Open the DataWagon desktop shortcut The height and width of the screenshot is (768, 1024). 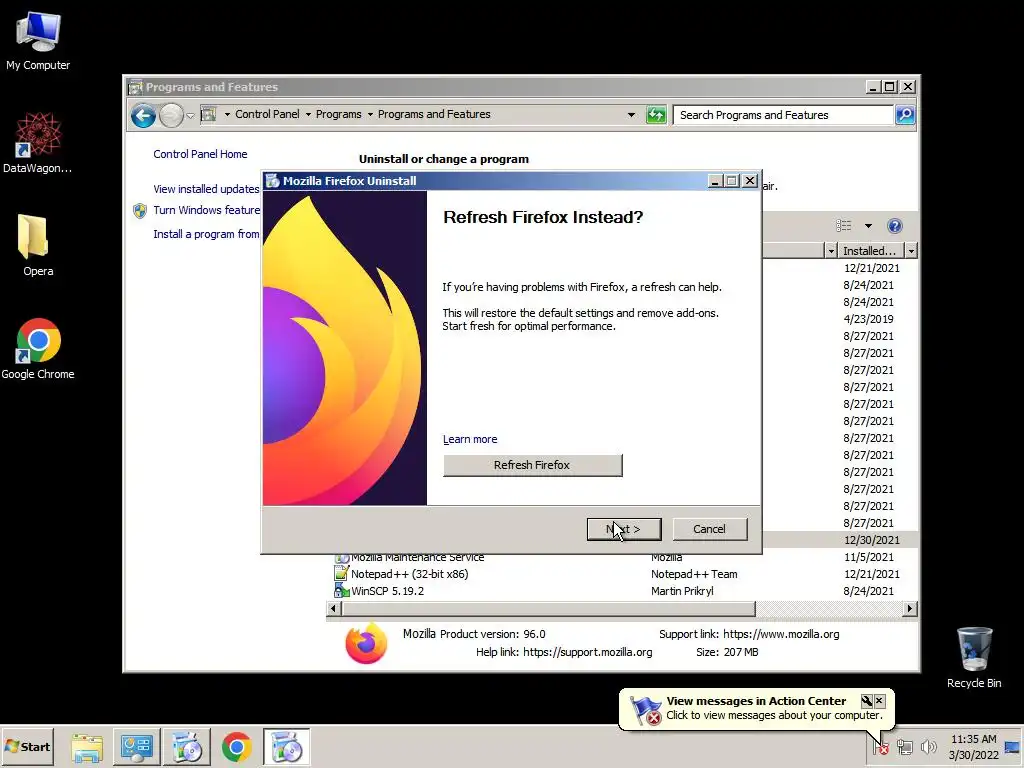tap(38, 143)
